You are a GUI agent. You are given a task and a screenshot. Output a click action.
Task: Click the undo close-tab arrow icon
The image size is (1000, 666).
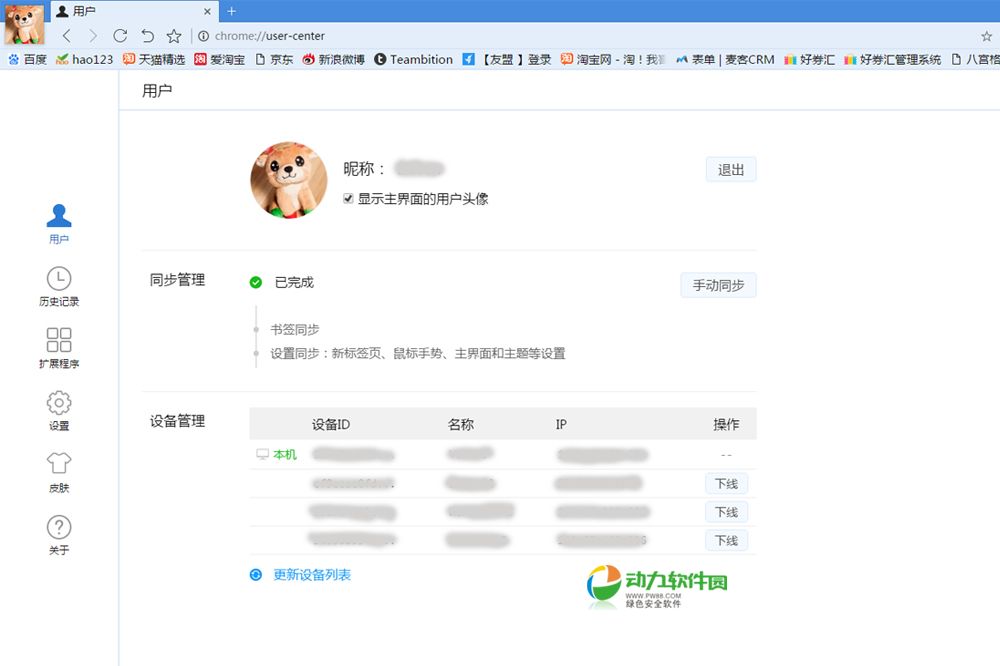tap(147, 36)
